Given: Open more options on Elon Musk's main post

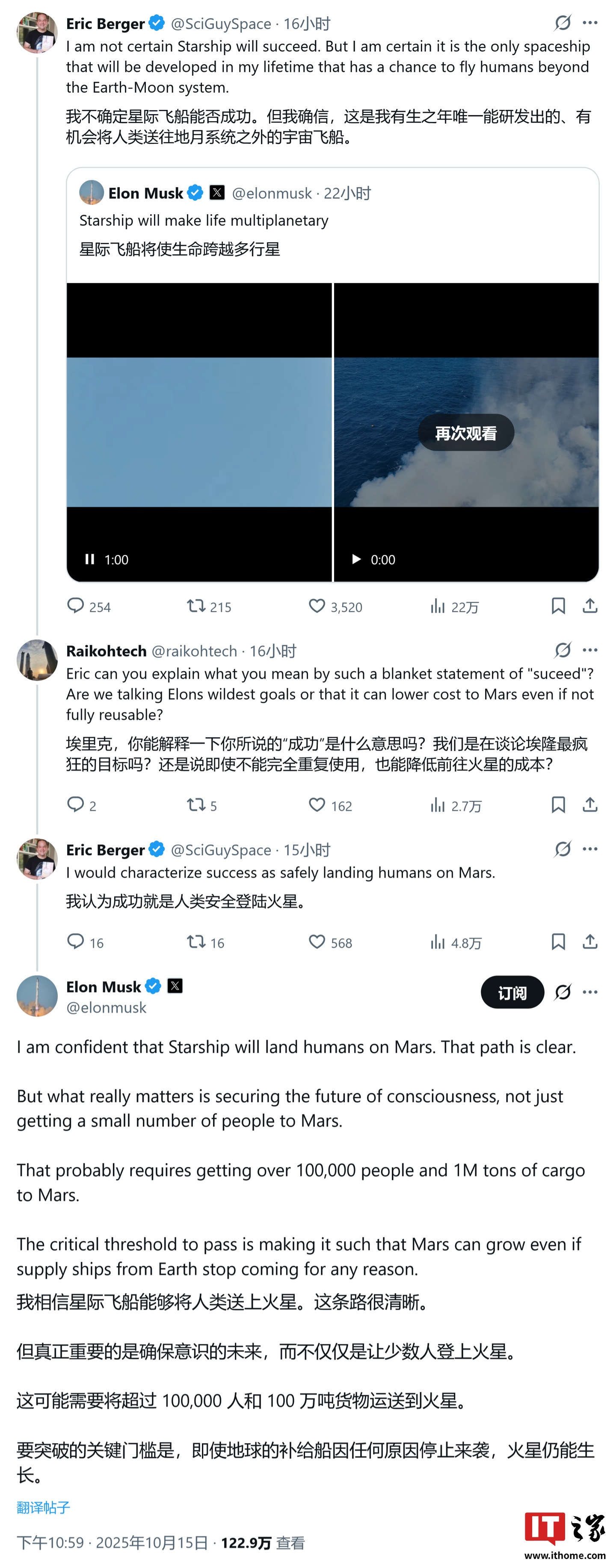Looking at the screenshot, I should pyautogui.click(x=589, y=992).
